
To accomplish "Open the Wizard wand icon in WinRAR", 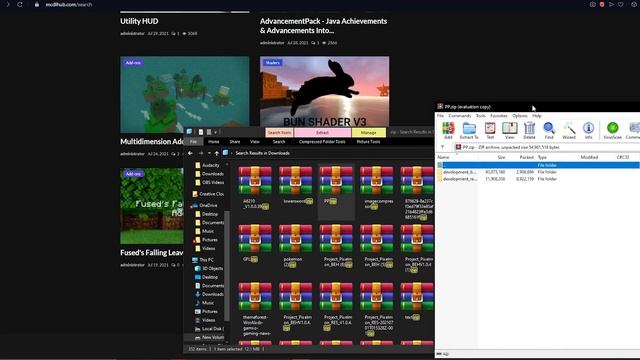I will (x=569, y=130).
